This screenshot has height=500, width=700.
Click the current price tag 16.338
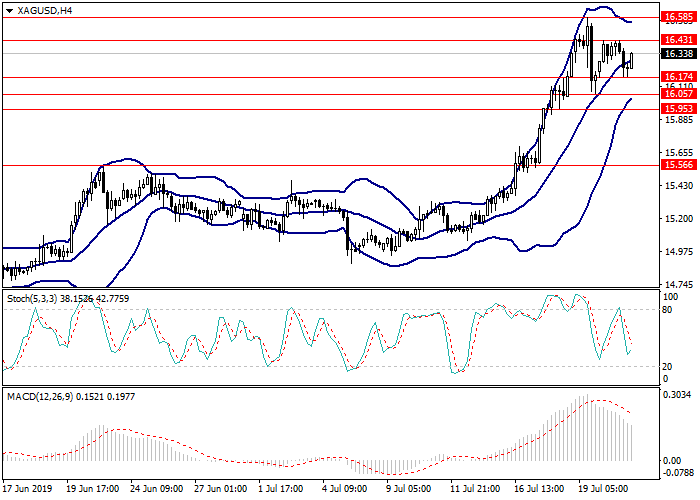tap(677, 54)
